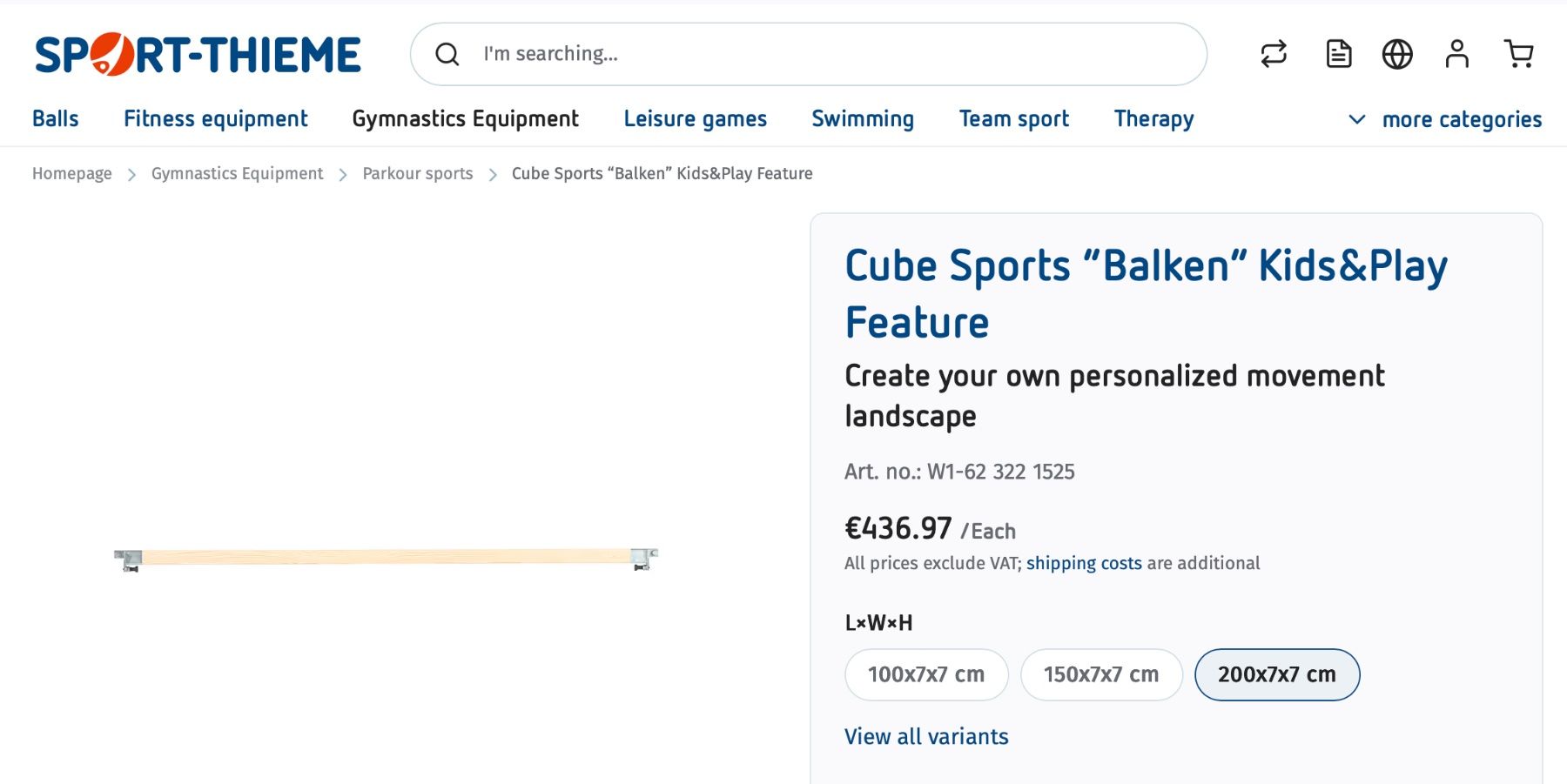
Task: Open the product comparison arrows icon
Action: (1274, 54)
